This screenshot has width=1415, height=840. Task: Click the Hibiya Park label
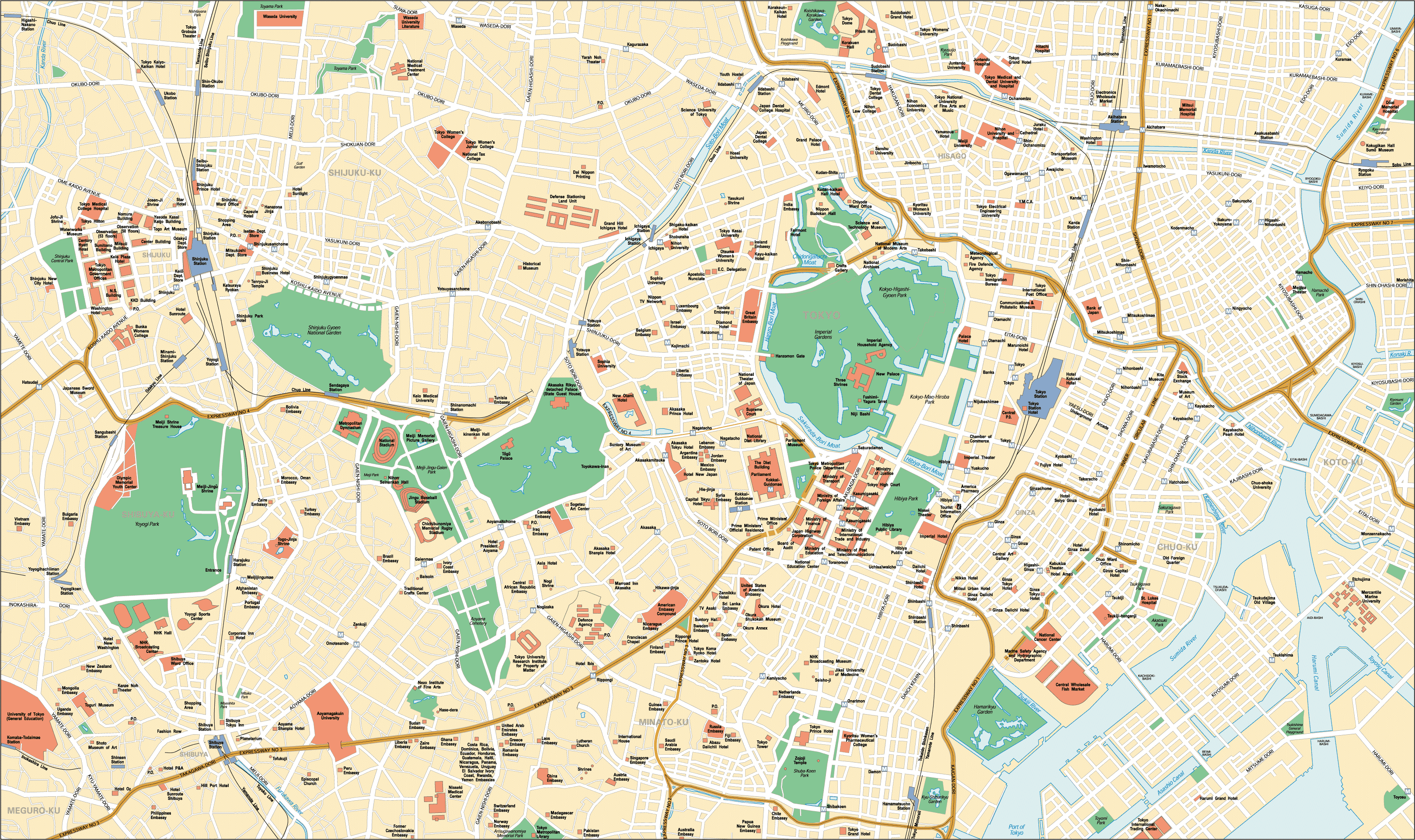(x=906, y=499)
